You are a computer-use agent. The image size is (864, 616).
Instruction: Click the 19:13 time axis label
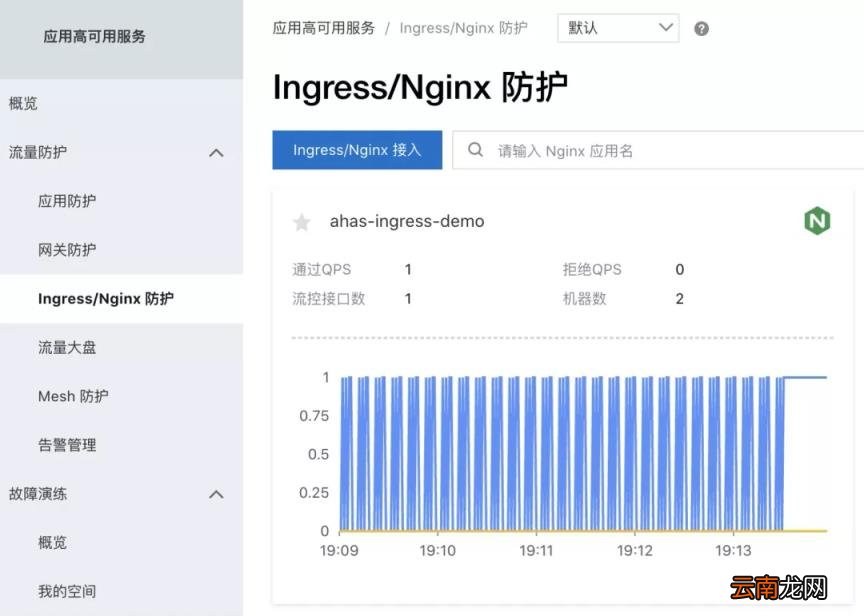(x=733, y=550)
